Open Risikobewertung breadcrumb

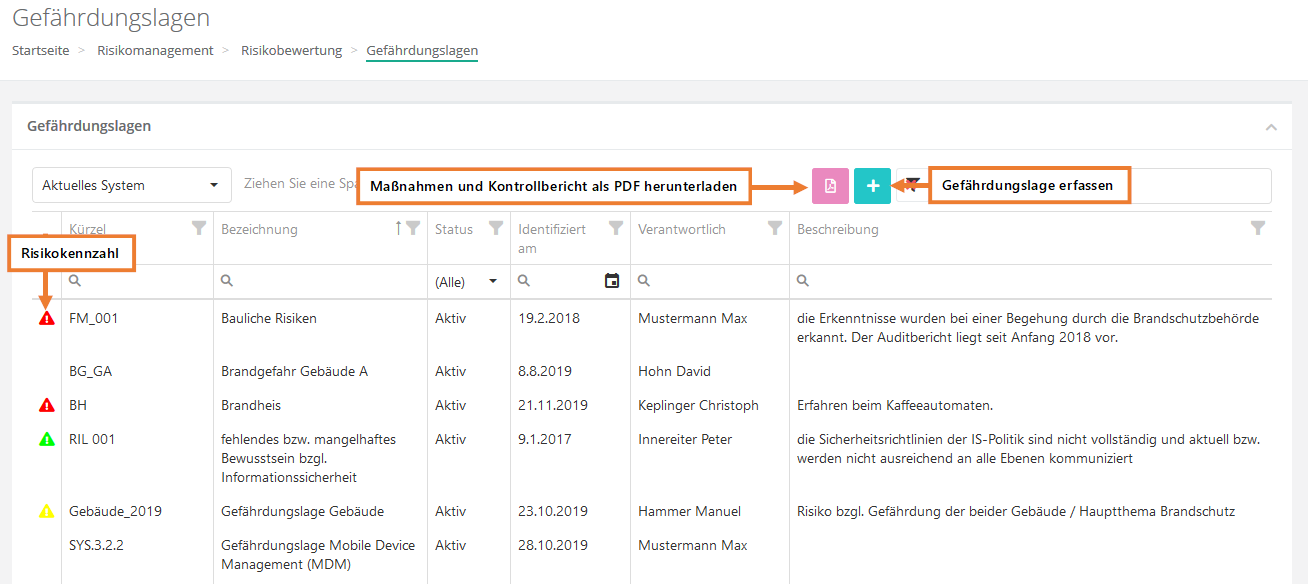[x=291, y=50]
